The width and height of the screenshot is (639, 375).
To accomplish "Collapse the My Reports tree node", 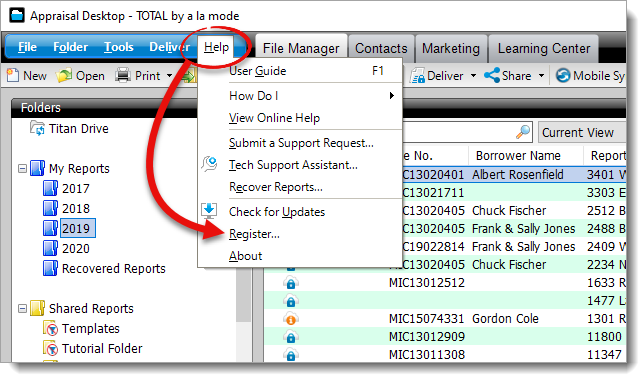I will (22, 168).
